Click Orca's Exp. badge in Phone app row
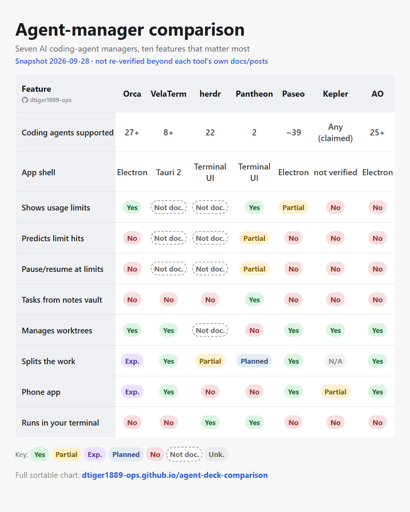 [x=132, y=392]
